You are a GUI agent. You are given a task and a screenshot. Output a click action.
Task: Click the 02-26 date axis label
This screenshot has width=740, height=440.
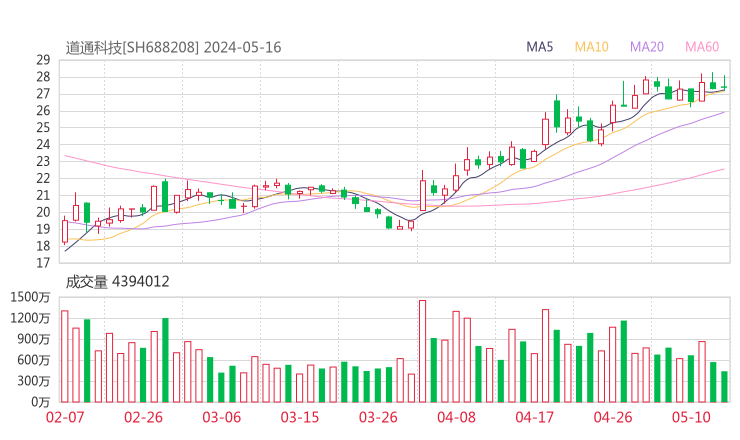[143, 417]
